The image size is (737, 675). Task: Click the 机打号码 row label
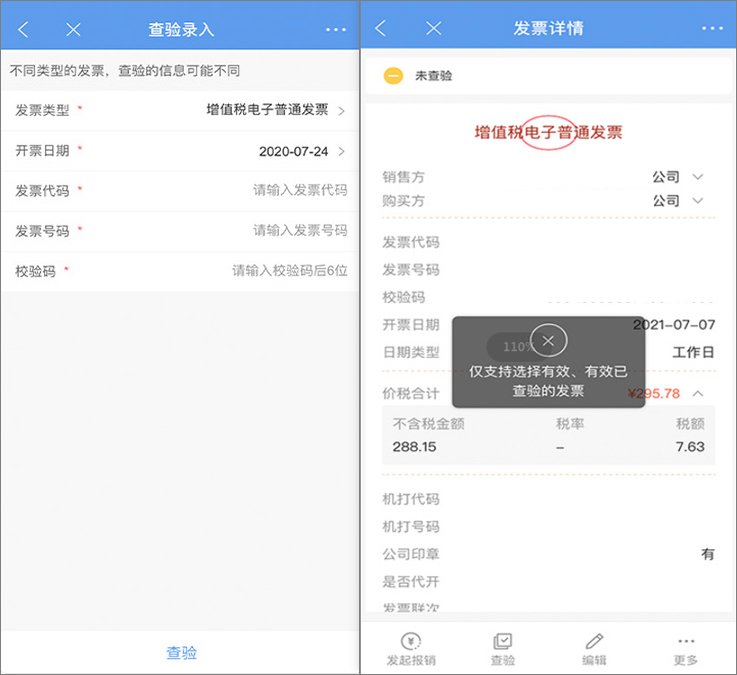pos(411,526)
